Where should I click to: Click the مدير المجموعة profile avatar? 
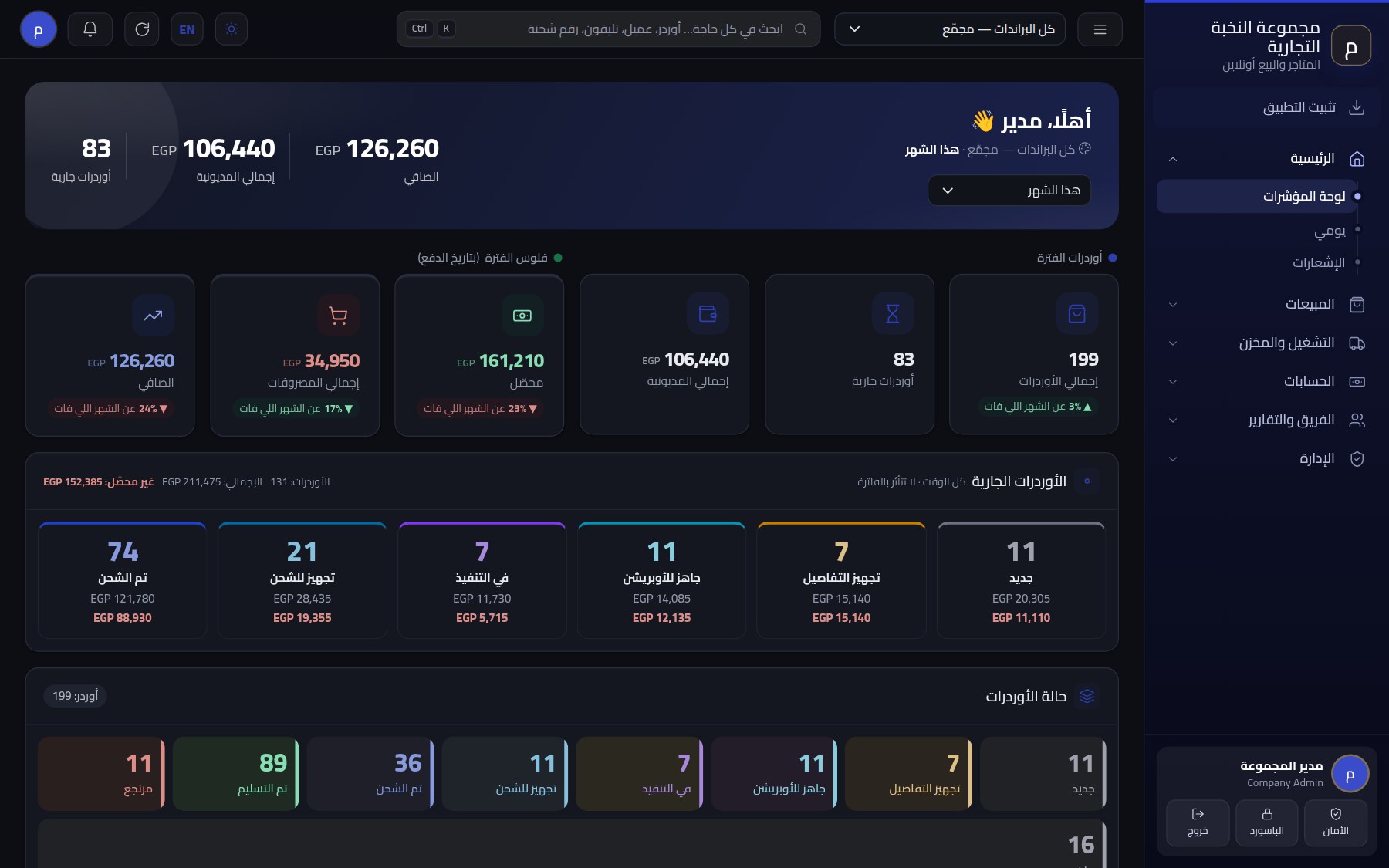coord(1350,774)
